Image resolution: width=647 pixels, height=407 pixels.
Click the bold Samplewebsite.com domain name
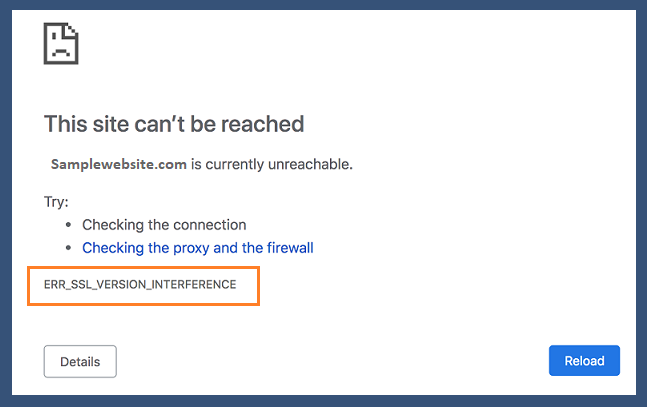pyautogui.click(x=119, y=164)
